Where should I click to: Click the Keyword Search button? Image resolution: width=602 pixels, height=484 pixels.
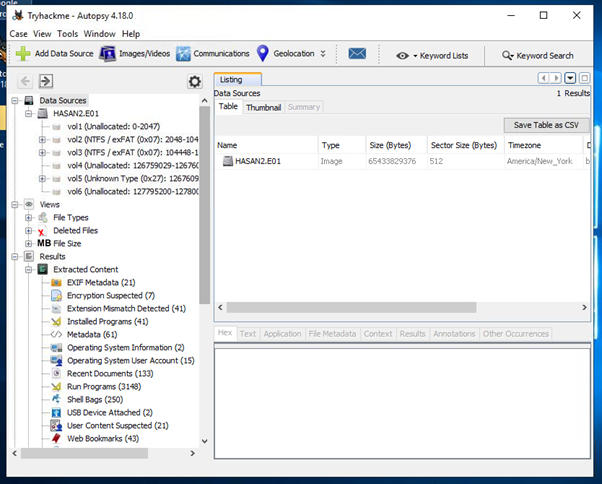click(538, 55)
